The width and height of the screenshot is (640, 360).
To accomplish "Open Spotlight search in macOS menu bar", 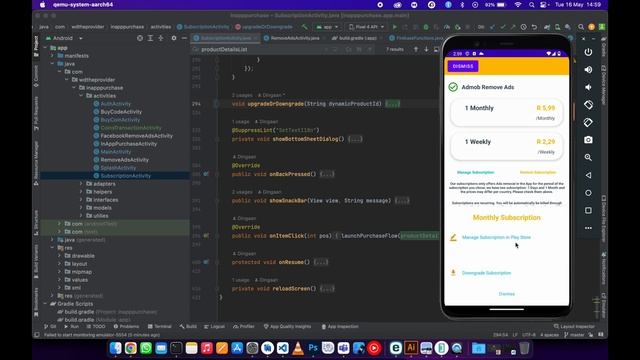I will [531, 5].
